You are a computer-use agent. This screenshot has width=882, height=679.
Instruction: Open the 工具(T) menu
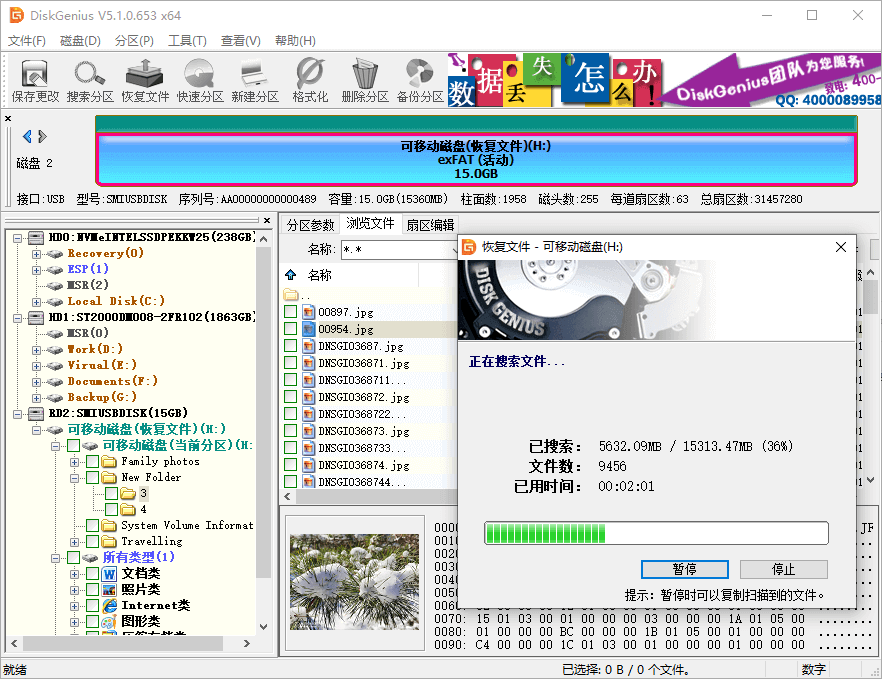187,41
